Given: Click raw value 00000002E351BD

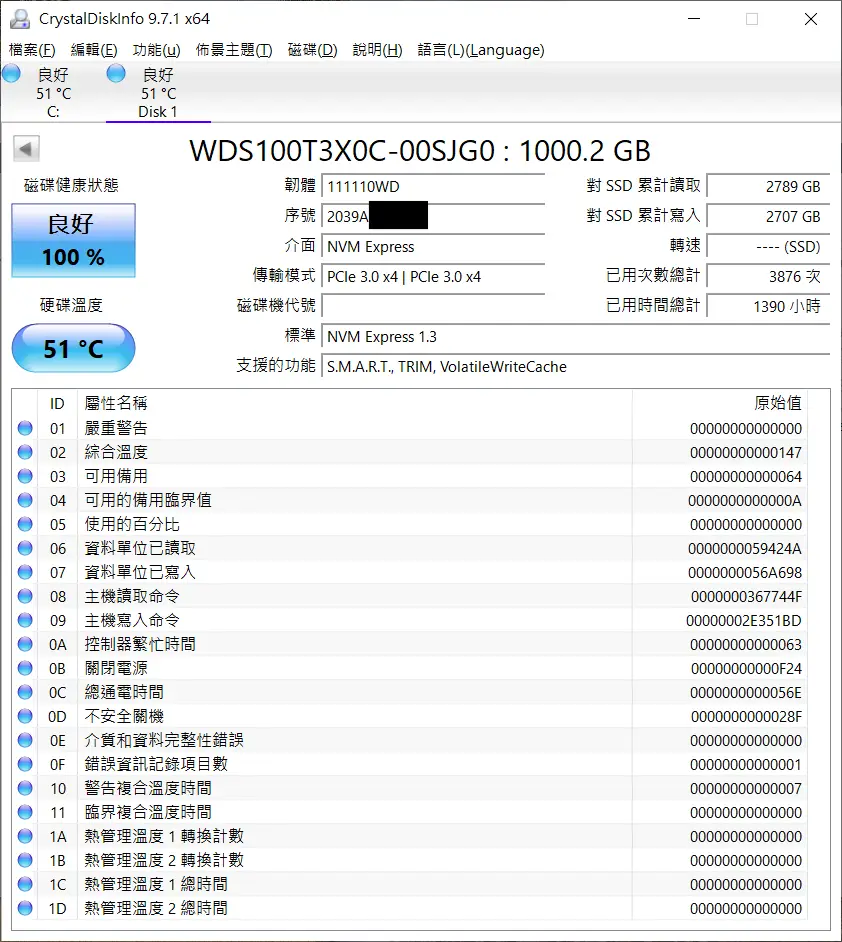Looking at the screenshot, I should pyautogui.click(x=744, y=621).
